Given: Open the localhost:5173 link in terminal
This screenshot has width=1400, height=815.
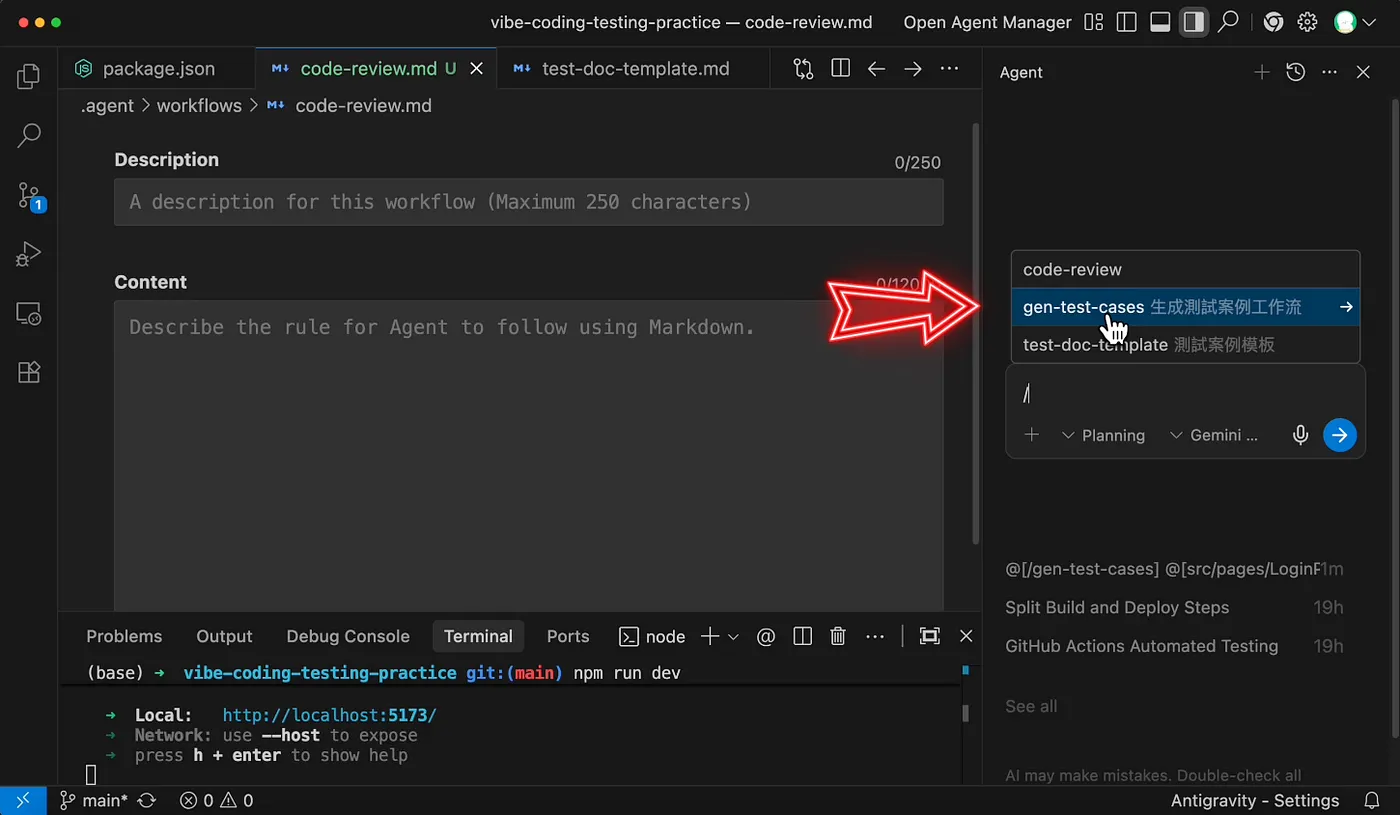Looking at the screenshot, I should coord(330,715).
